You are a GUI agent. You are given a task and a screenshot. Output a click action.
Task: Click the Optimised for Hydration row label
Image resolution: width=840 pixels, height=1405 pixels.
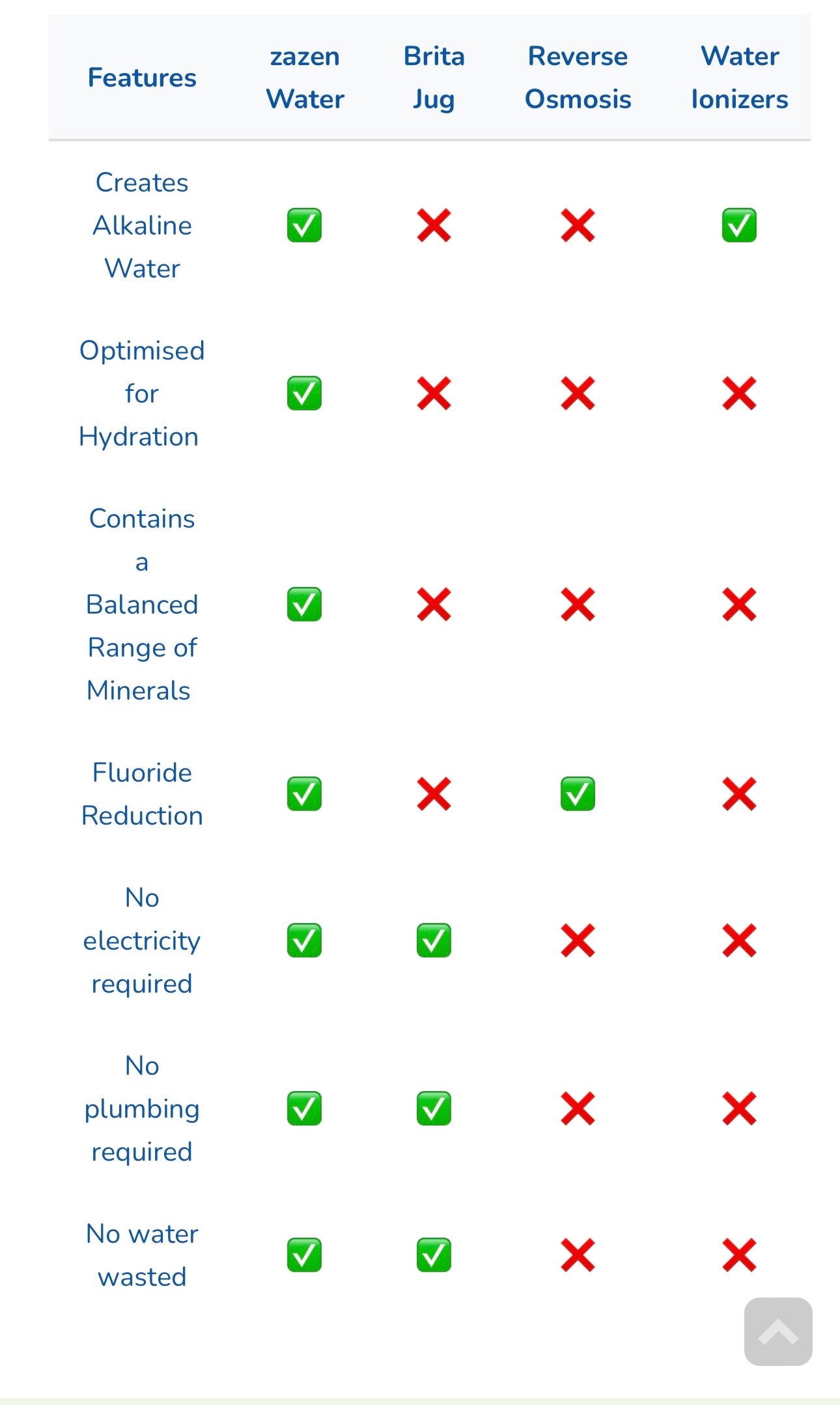(142, 393)
